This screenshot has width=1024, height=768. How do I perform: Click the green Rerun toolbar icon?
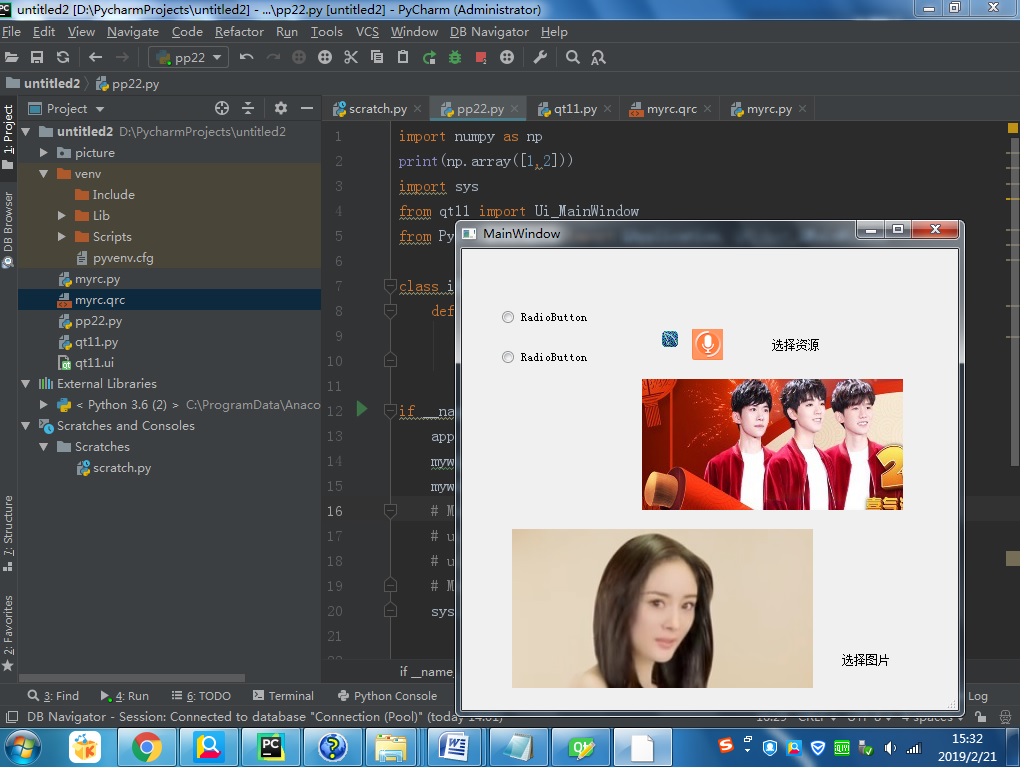429,57
